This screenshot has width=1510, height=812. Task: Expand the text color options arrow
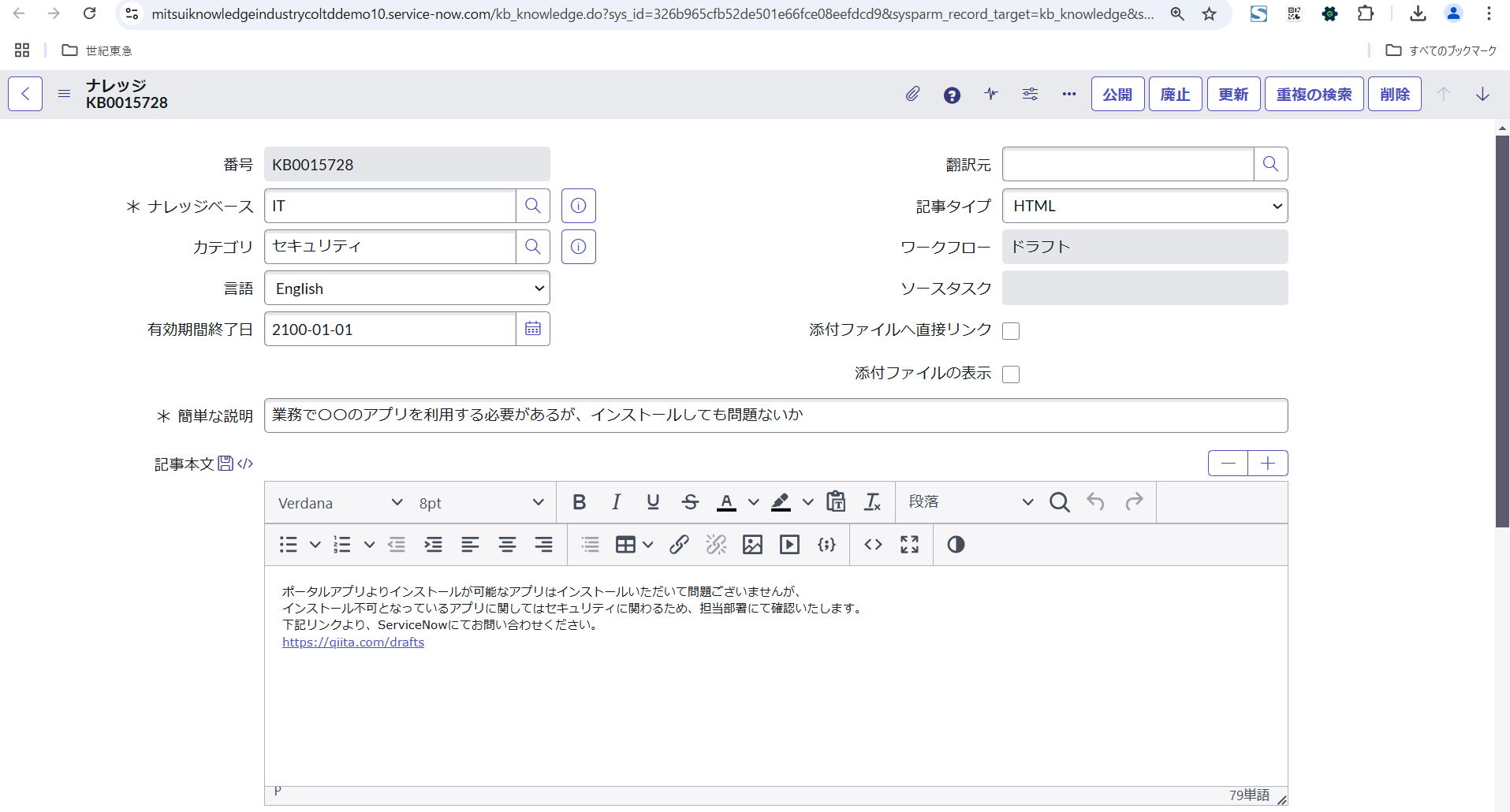coord(754,502)
